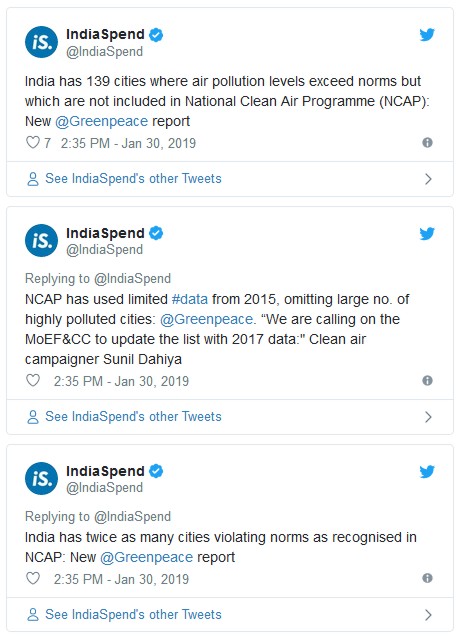Click the Twitter bird icon in third tweet
The image size is (460, 640).
(x=427, y=472)
